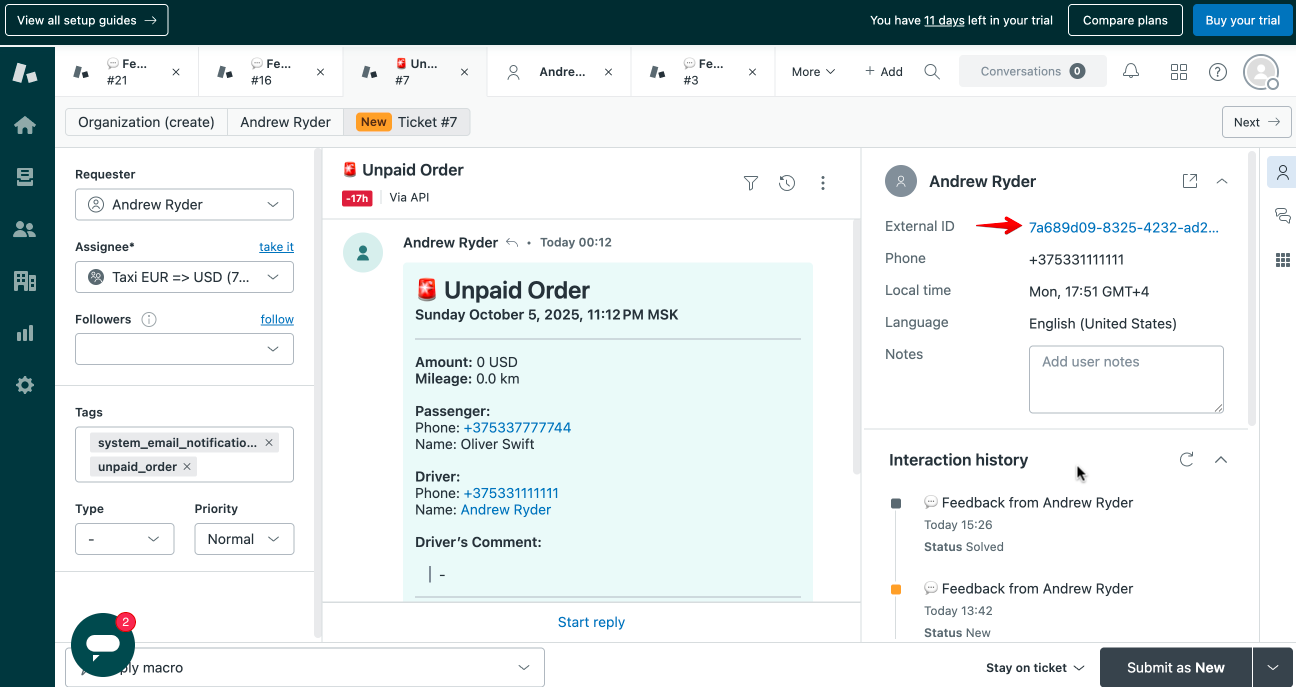Refresh the Interaction history
The height and width of the screenshot is (687, 1296).
1187,460
